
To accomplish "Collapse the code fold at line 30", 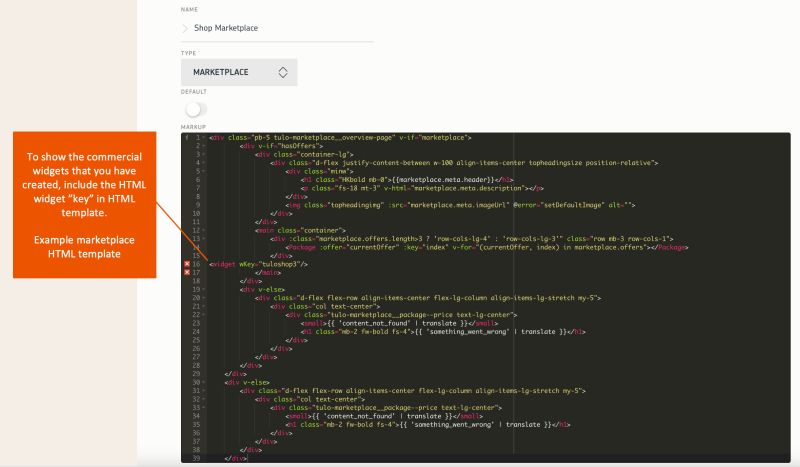I will [204, 382].
